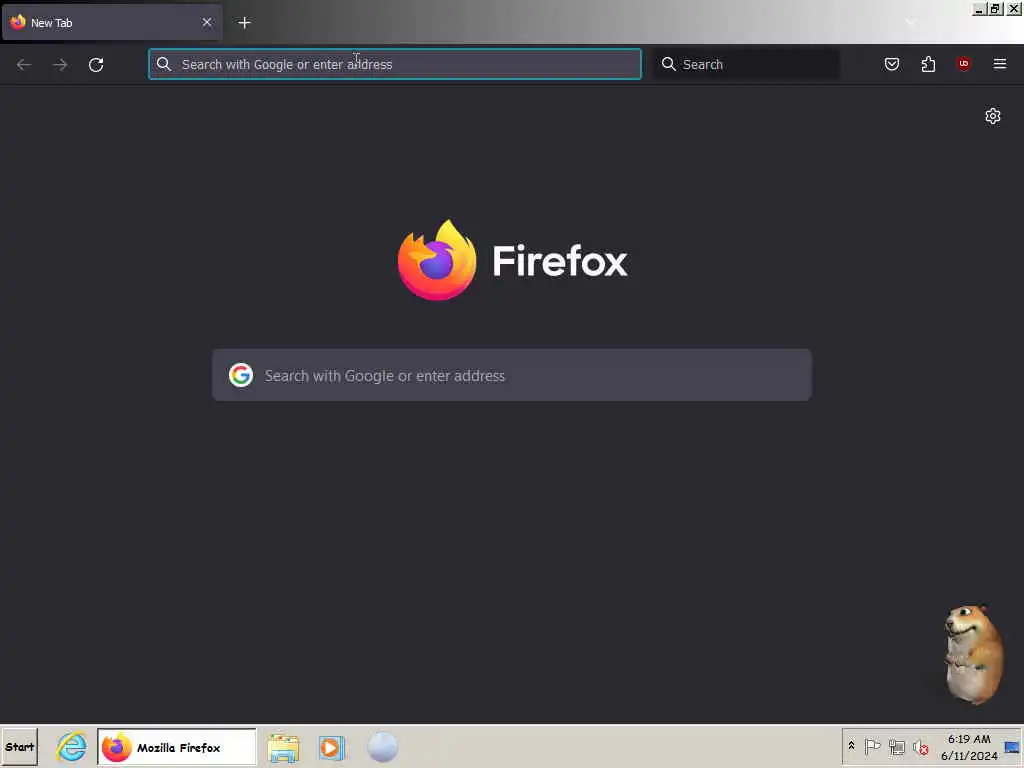Open the Extensions puzzle icon
Viewport: 1024px width, 768px height.
pyautogui.click(x=928, y=64)
